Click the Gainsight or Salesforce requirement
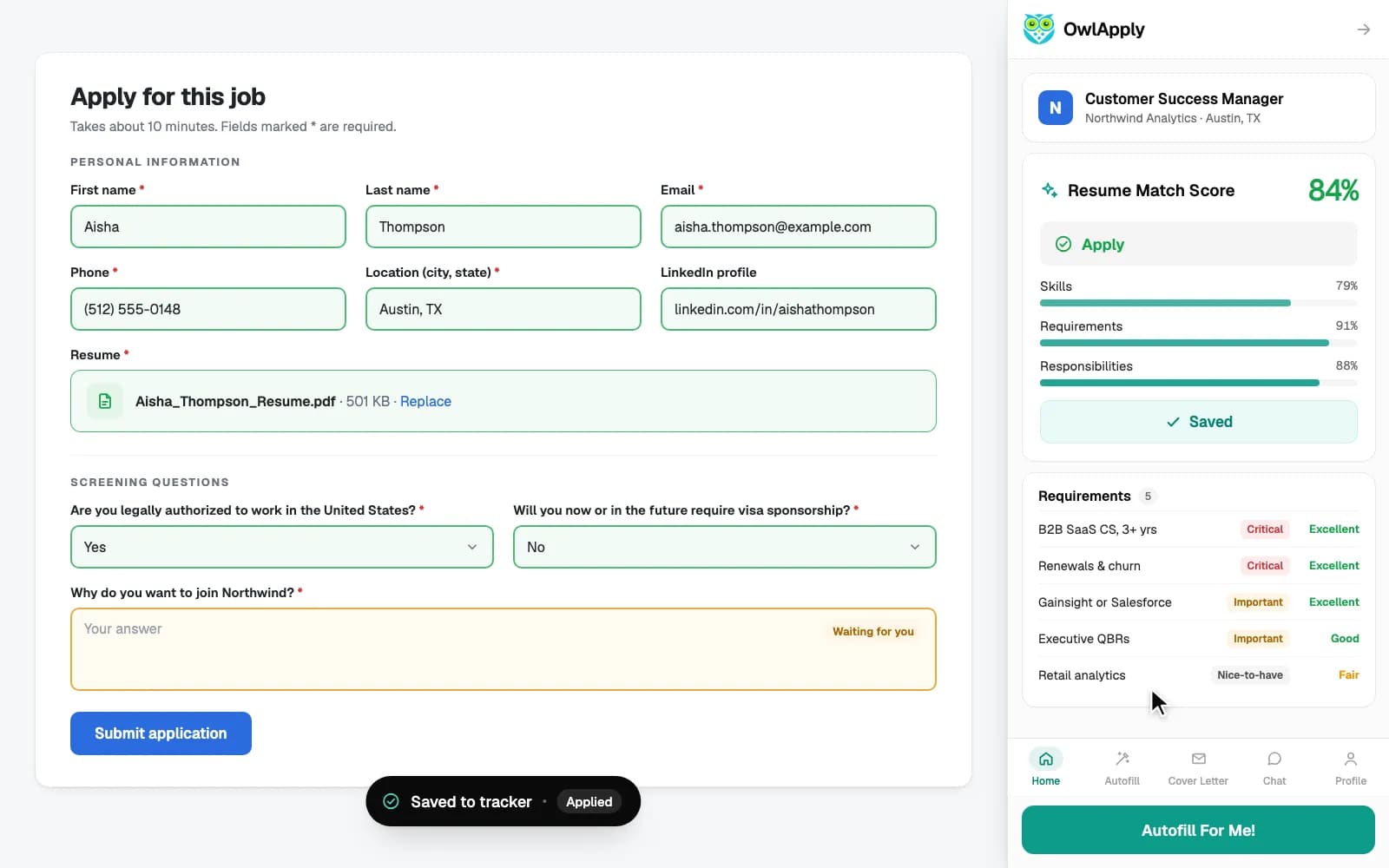The width and height of the screenshot is (1389, 868). coord(1199,602)
